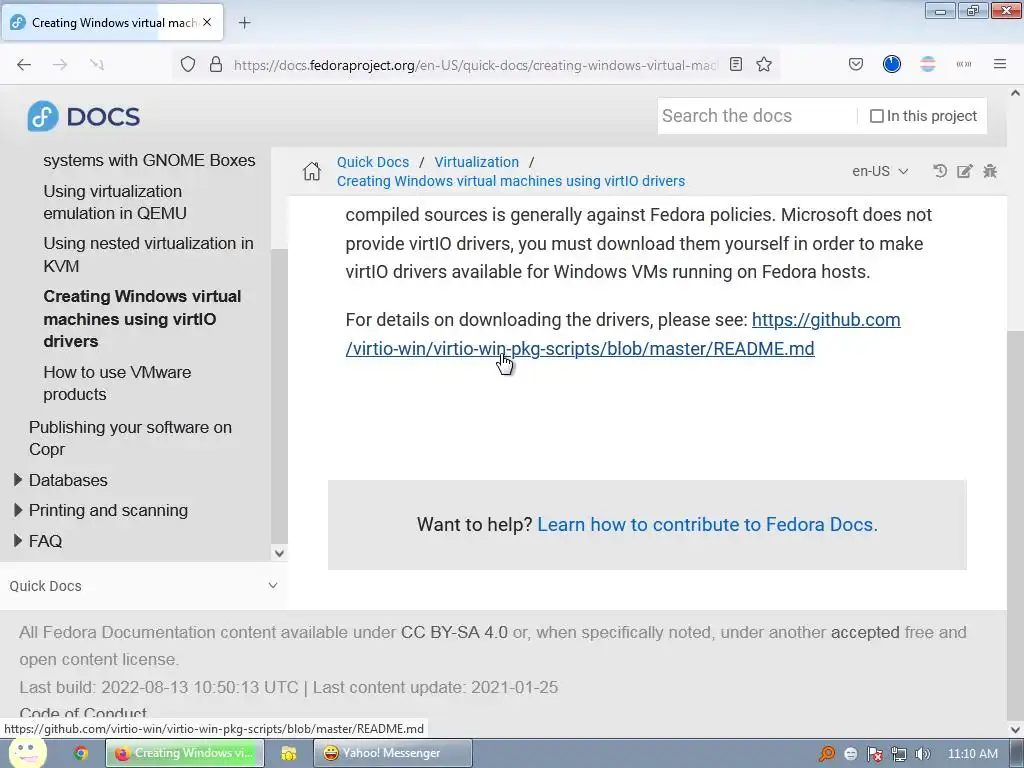Open Using virtualization emulation in QEMU
The width and height of the screenshot is (1024, 768).
115,202
